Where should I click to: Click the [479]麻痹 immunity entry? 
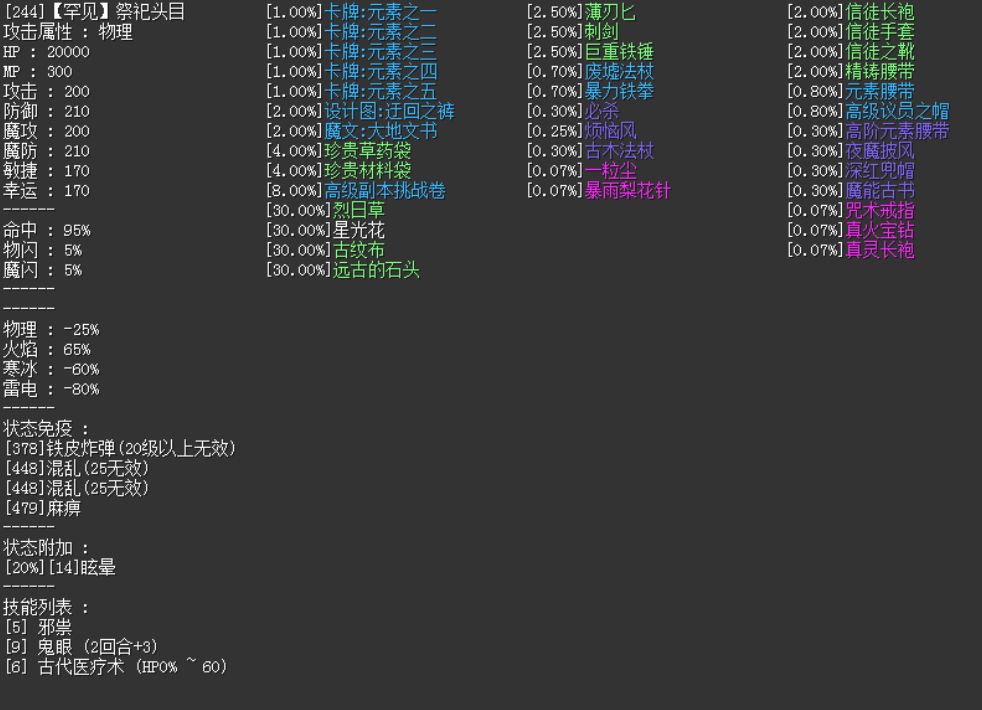pos(43,508)
